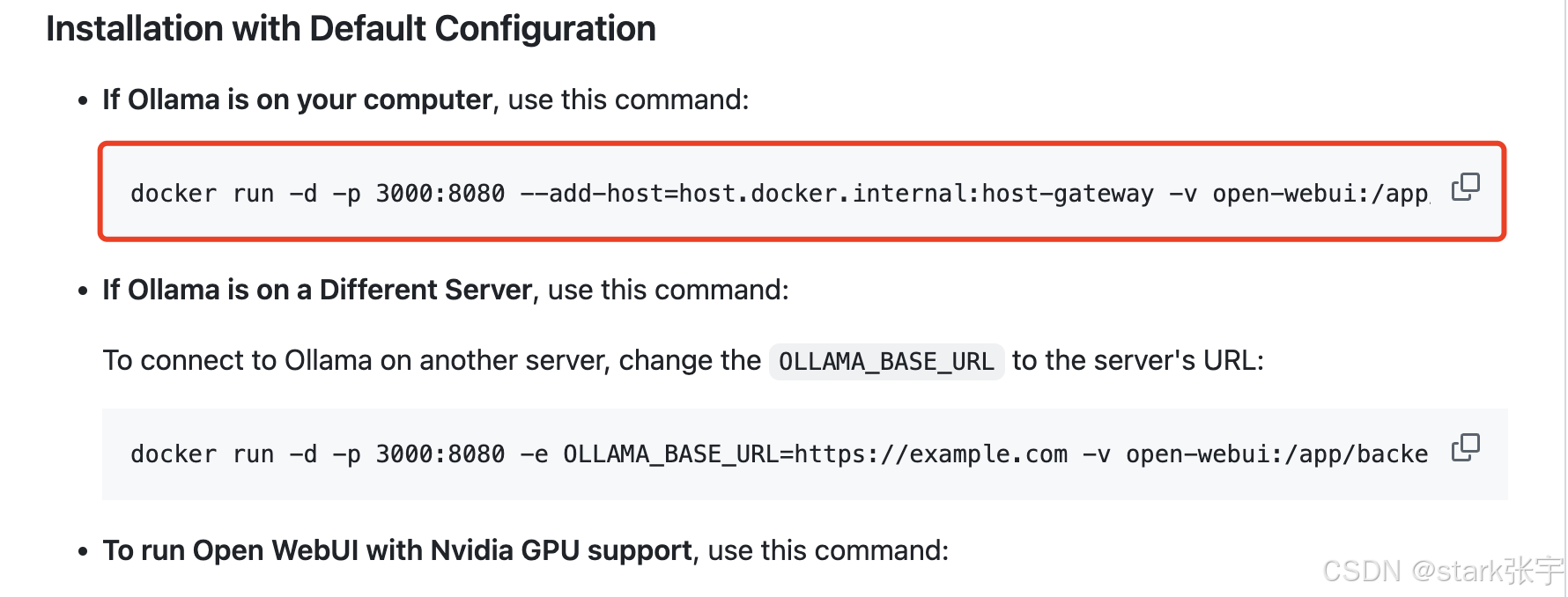Viewport: 1568px width, 597px height.
Task: Click the inline OLLAMA_BASE_URL code label
Action: click(x=885, y=362)
